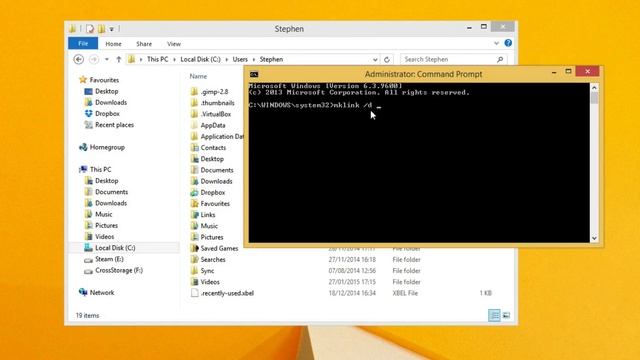This screenshot has width=640, height=360.
Task: Open Pictures under This PC
Action: (106, 225)
